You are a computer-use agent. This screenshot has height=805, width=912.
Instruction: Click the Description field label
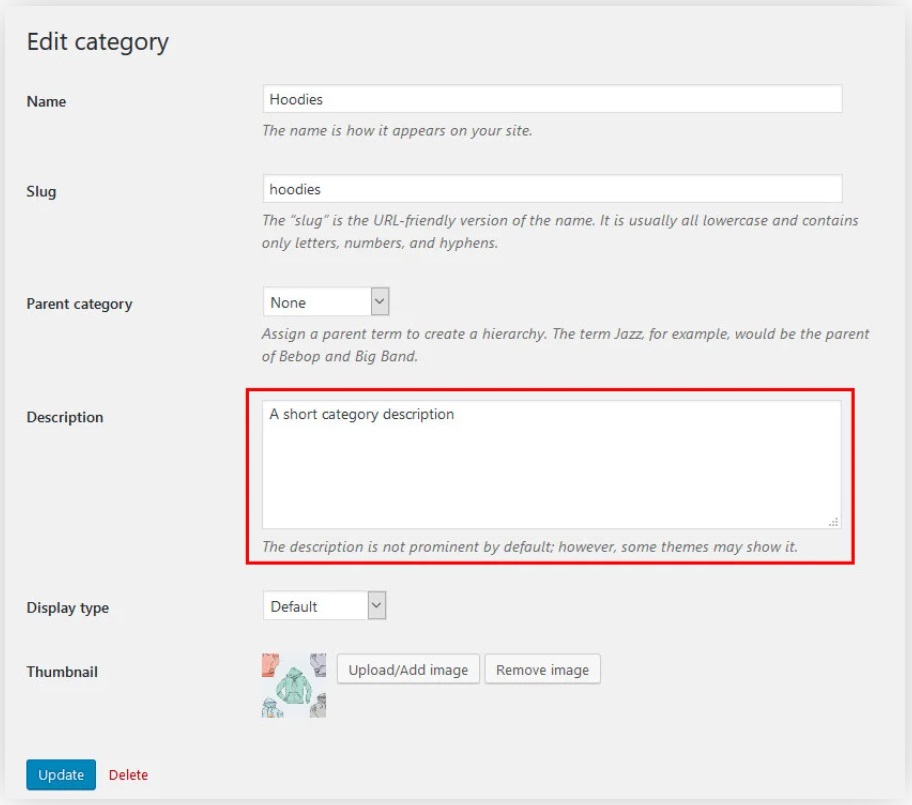tap(65, 417)
